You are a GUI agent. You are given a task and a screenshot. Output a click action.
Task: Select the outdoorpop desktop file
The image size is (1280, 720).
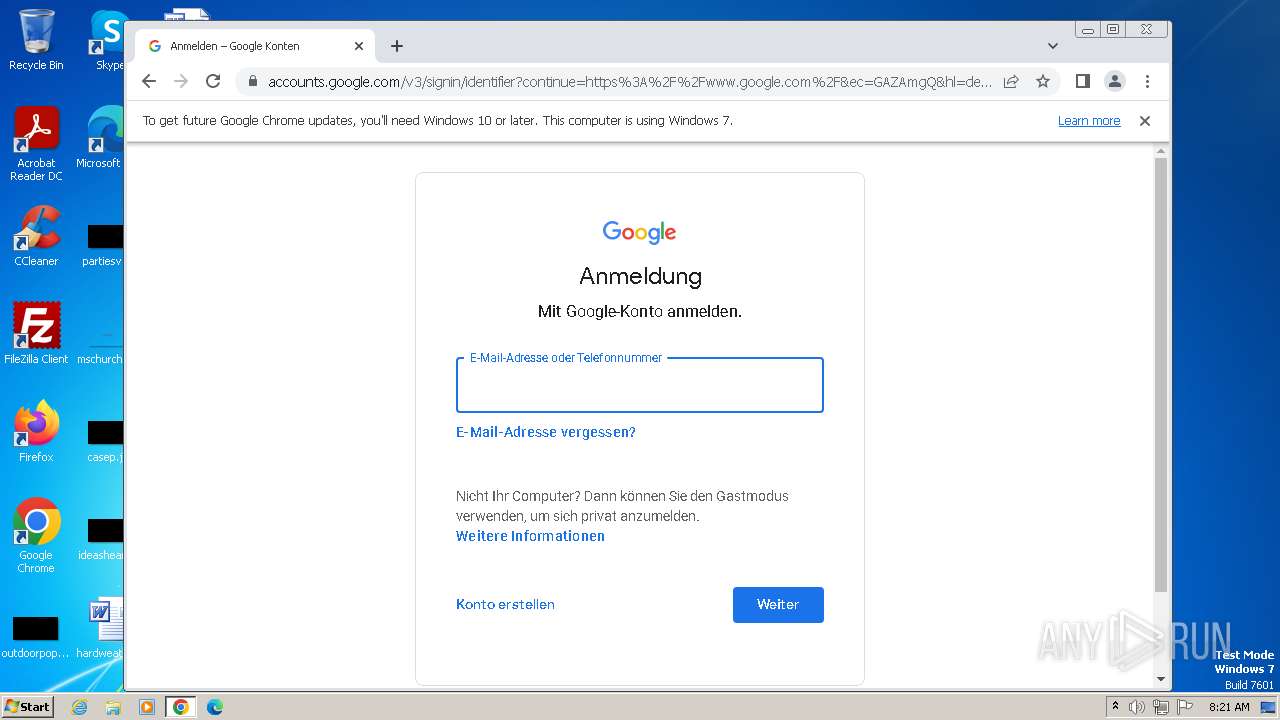[36, 637]
